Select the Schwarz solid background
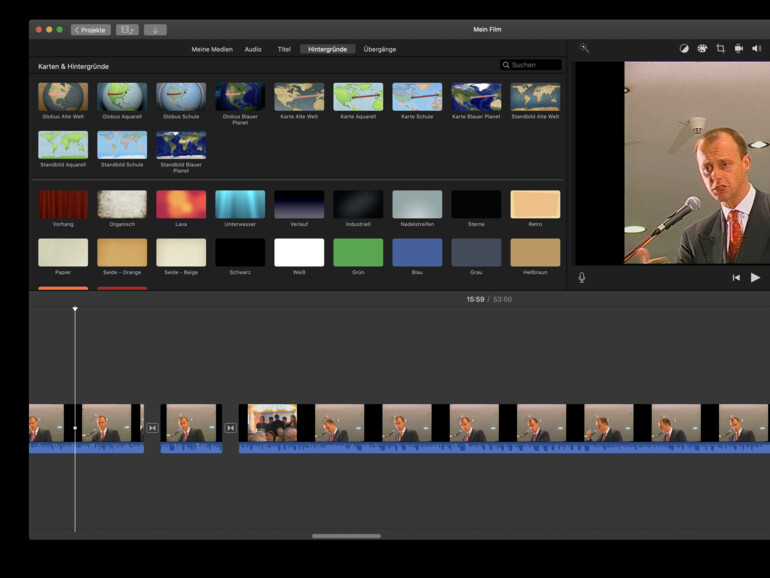 (240, 252)
